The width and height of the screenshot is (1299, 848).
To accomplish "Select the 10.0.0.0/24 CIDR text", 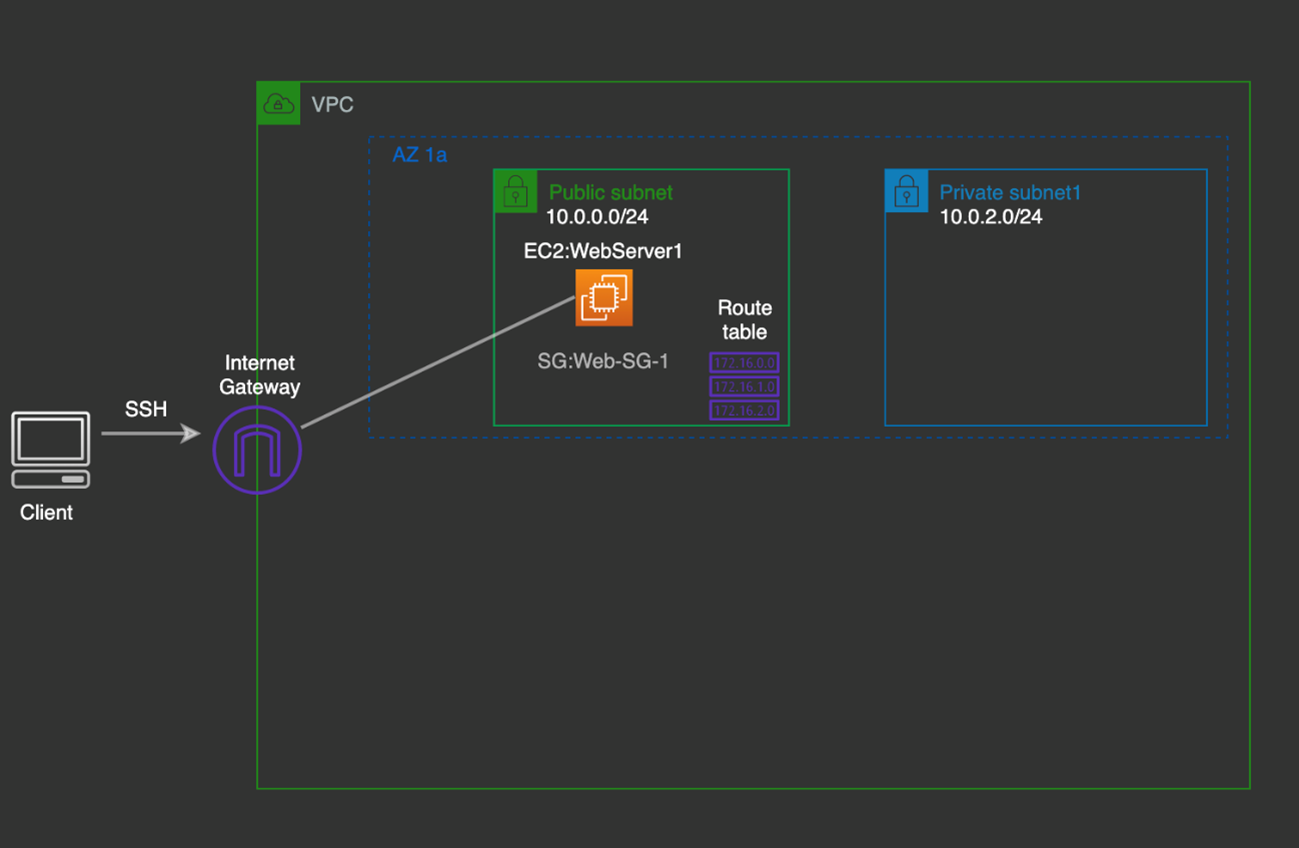I will [597, 217].
